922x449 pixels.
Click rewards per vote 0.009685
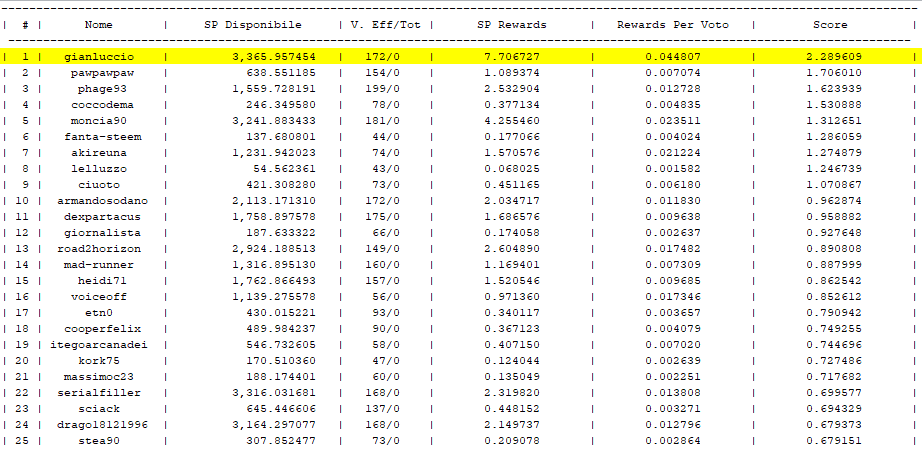[x=673, y=280]
